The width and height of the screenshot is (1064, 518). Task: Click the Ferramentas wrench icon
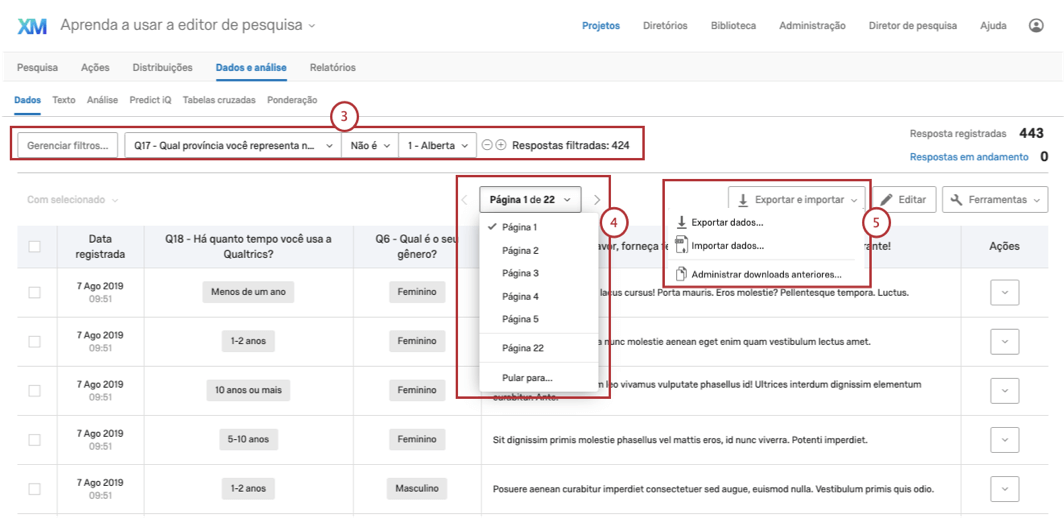pos(956,200)
